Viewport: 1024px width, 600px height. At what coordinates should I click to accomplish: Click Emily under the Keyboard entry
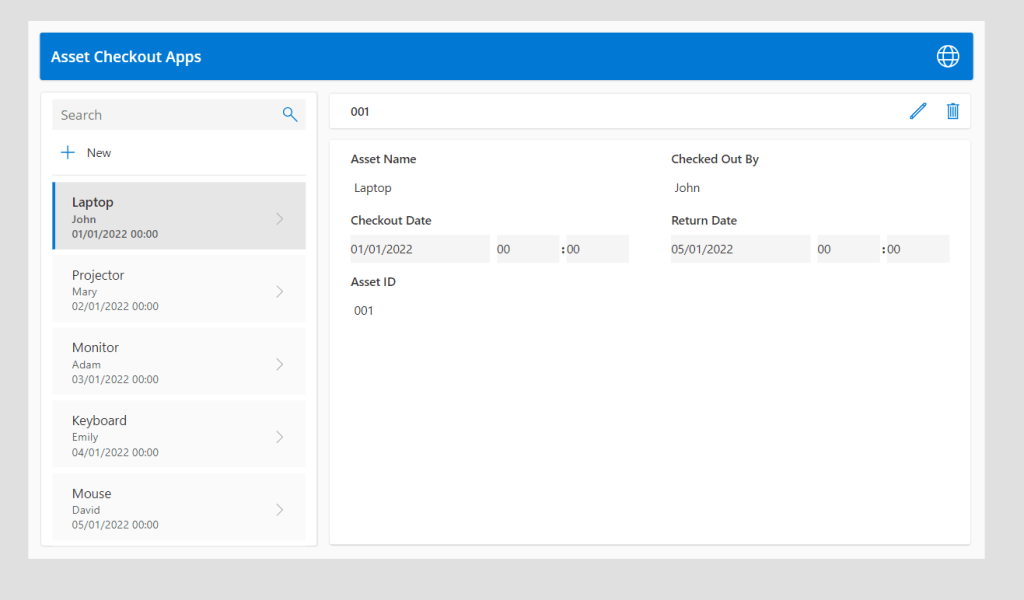coord(85,437)
